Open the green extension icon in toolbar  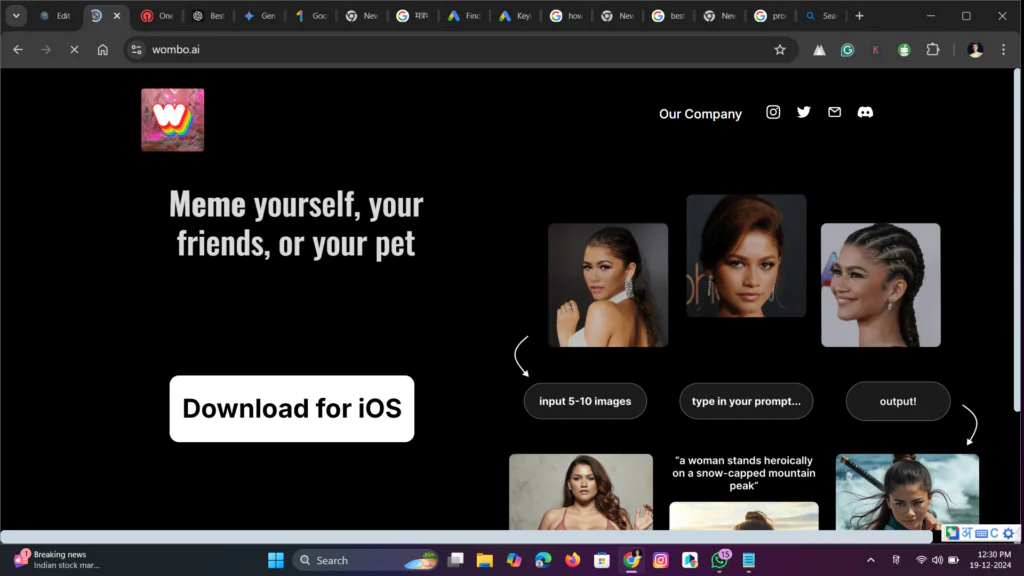click(904, 50)
